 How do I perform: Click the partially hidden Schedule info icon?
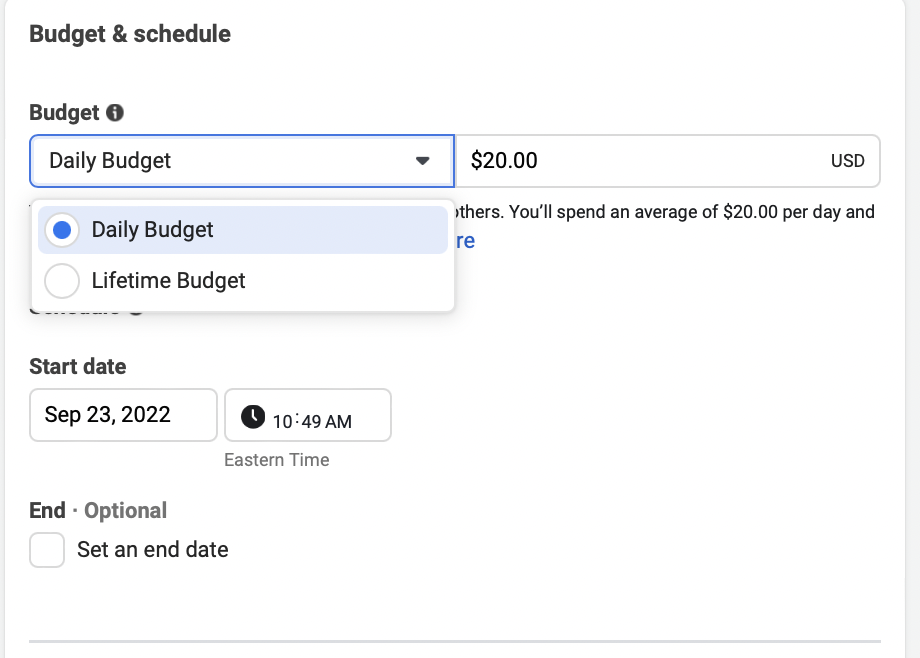(x=136, y=311)
